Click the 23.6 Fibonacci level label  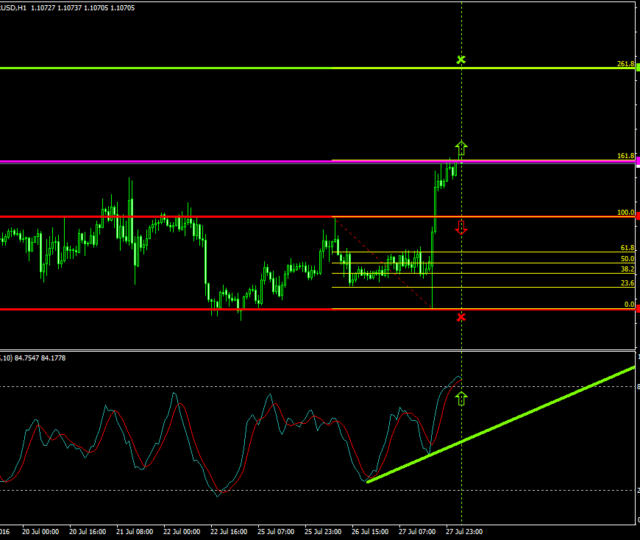627,284
